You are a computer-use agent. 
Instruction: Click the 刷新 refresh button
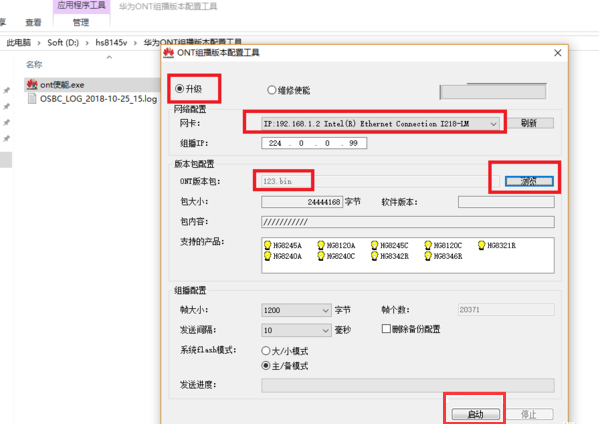point(529,123)
